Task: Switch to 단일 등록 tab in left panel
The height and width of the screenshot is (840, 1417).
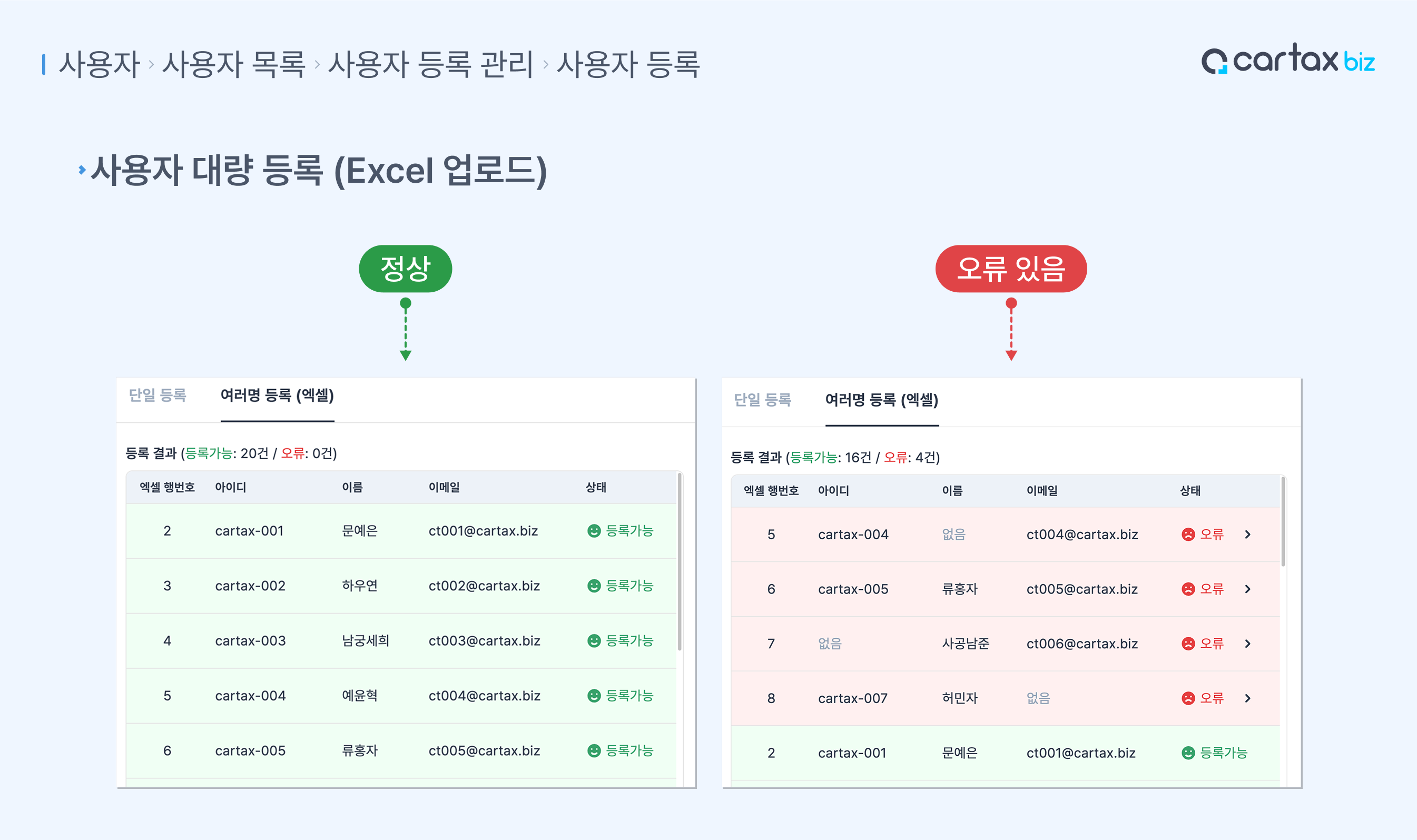Action: pyautogui.click(x=158, y=395)
